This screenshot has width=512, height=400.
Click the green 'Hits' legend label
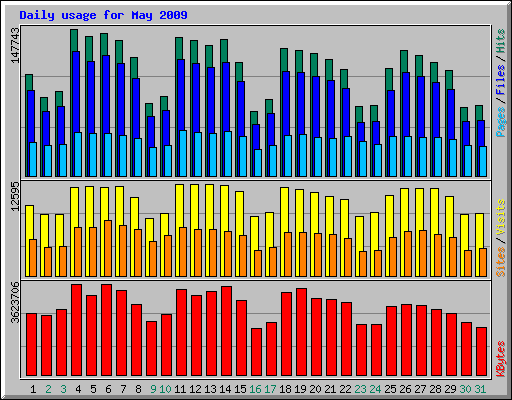[501, 41]
